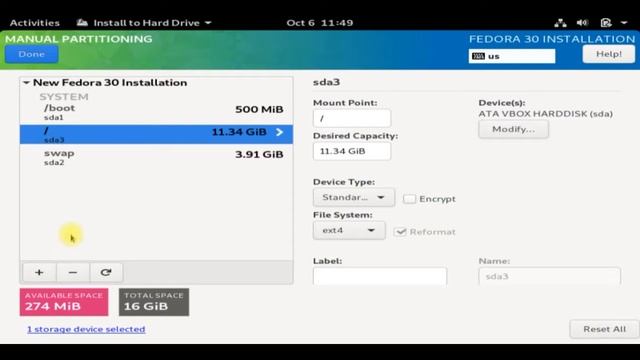This screenshot has height=360, width=640.
Task: Toggle the Encrypt checkbox
Action: click(x=409, y=199)
